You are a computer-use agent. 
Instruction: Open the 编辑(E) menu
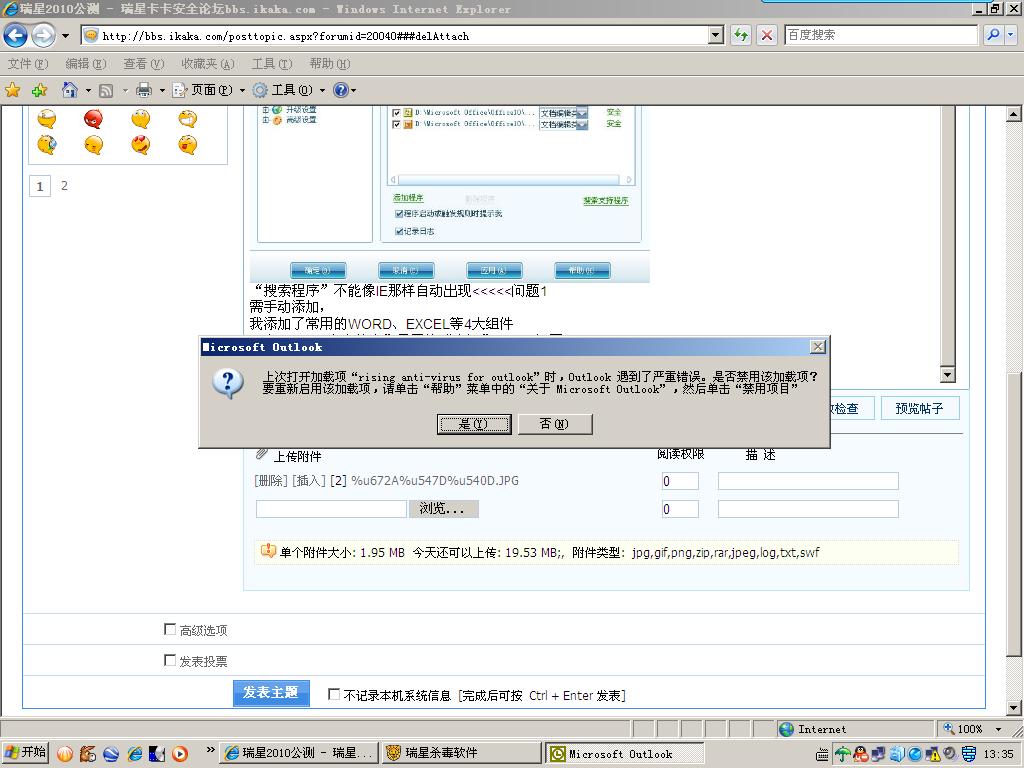pyautogui.click(x=86, y=64)
